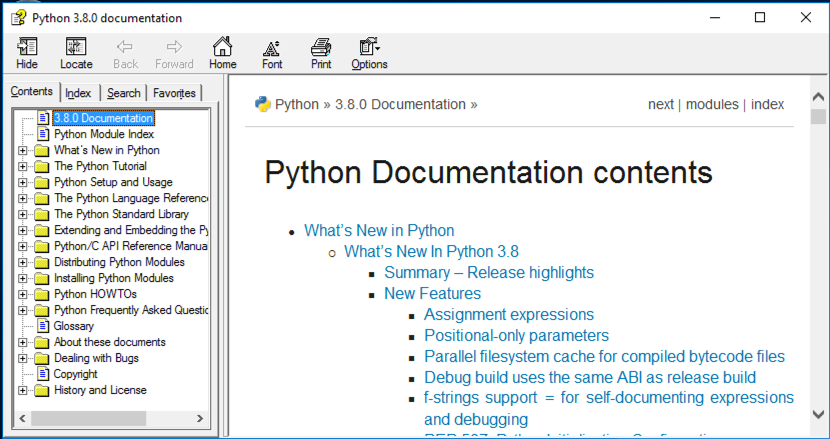Open Parallel filesystem cache link
Viewport: 830px width, 439px height.
(605, 356)
